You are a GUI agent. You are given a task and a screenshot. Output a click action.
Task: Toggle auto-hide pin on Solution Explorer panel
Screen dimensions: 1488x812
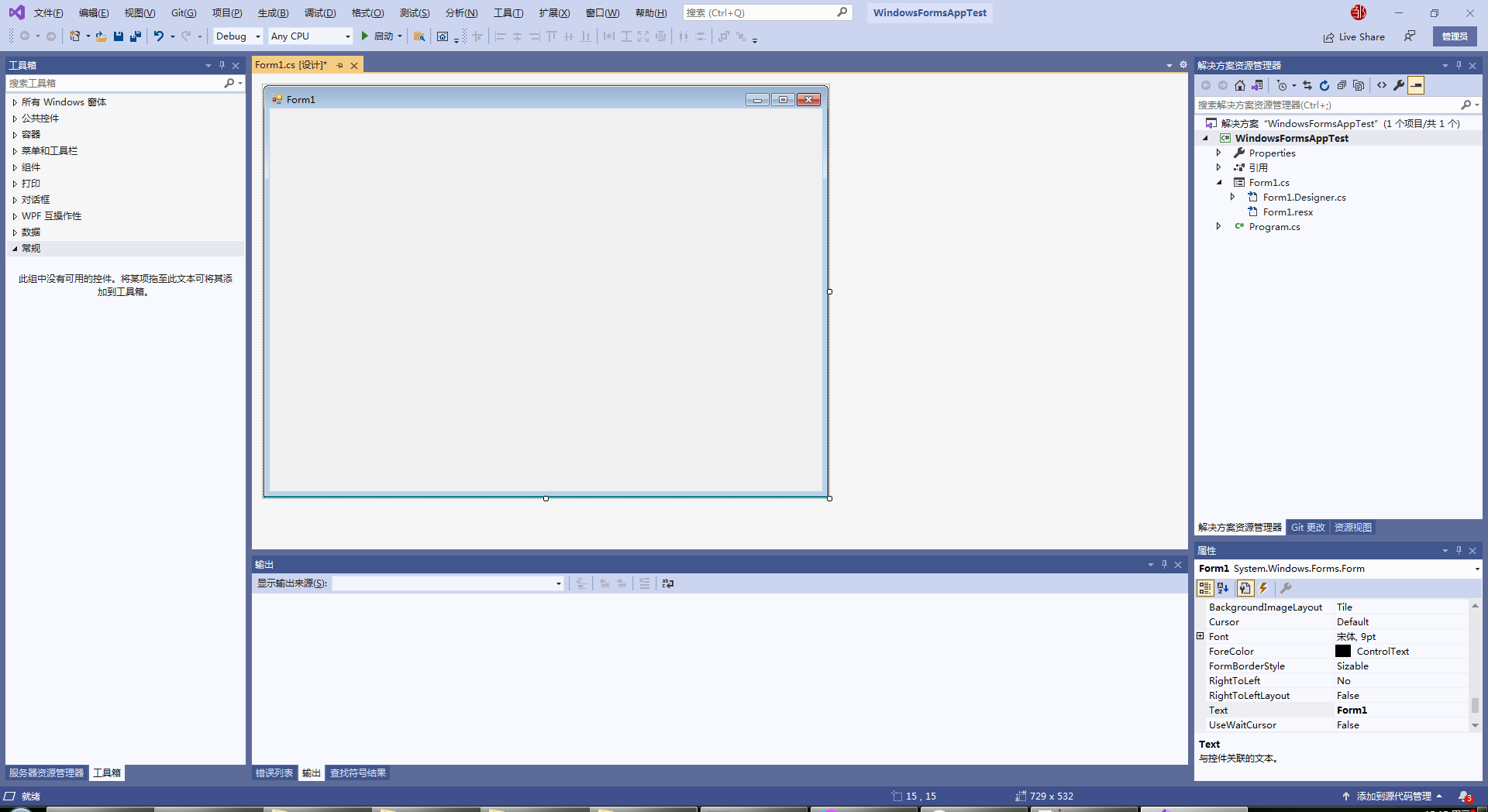(1459, 65)
